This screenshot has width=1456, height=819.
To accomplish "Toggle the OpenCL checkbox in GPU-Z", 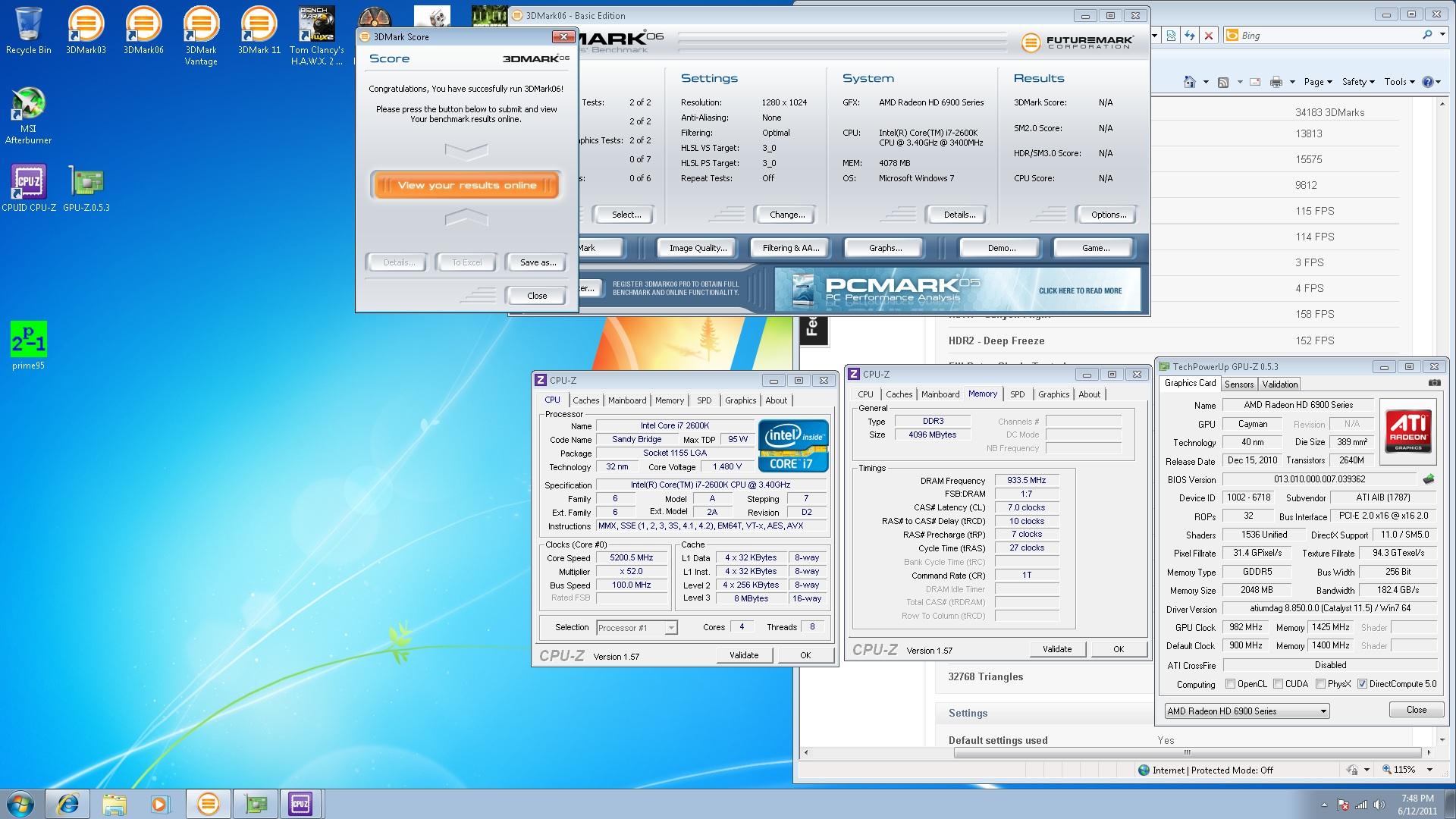I will [x=1230, y=684].
